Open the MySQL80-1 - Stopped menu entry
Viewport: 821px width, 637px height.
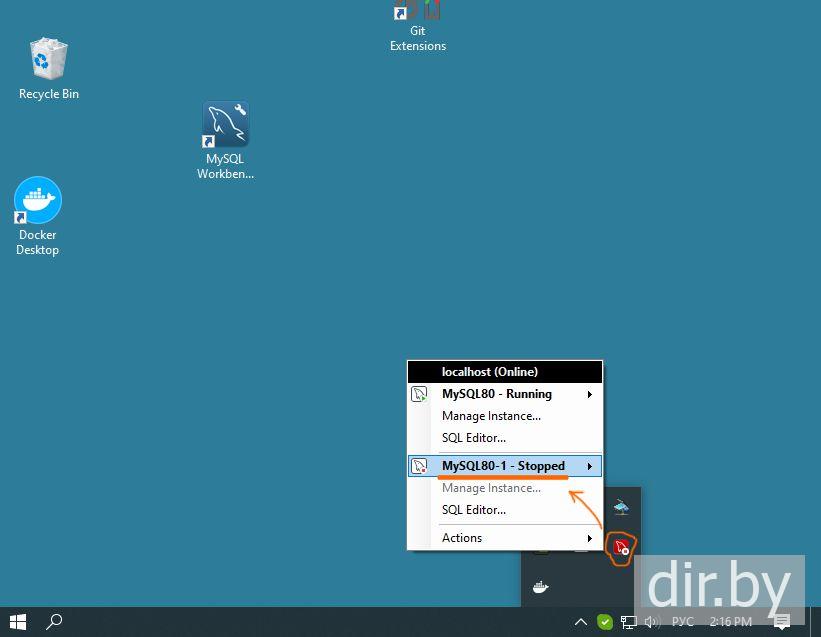tap(505, 466)
